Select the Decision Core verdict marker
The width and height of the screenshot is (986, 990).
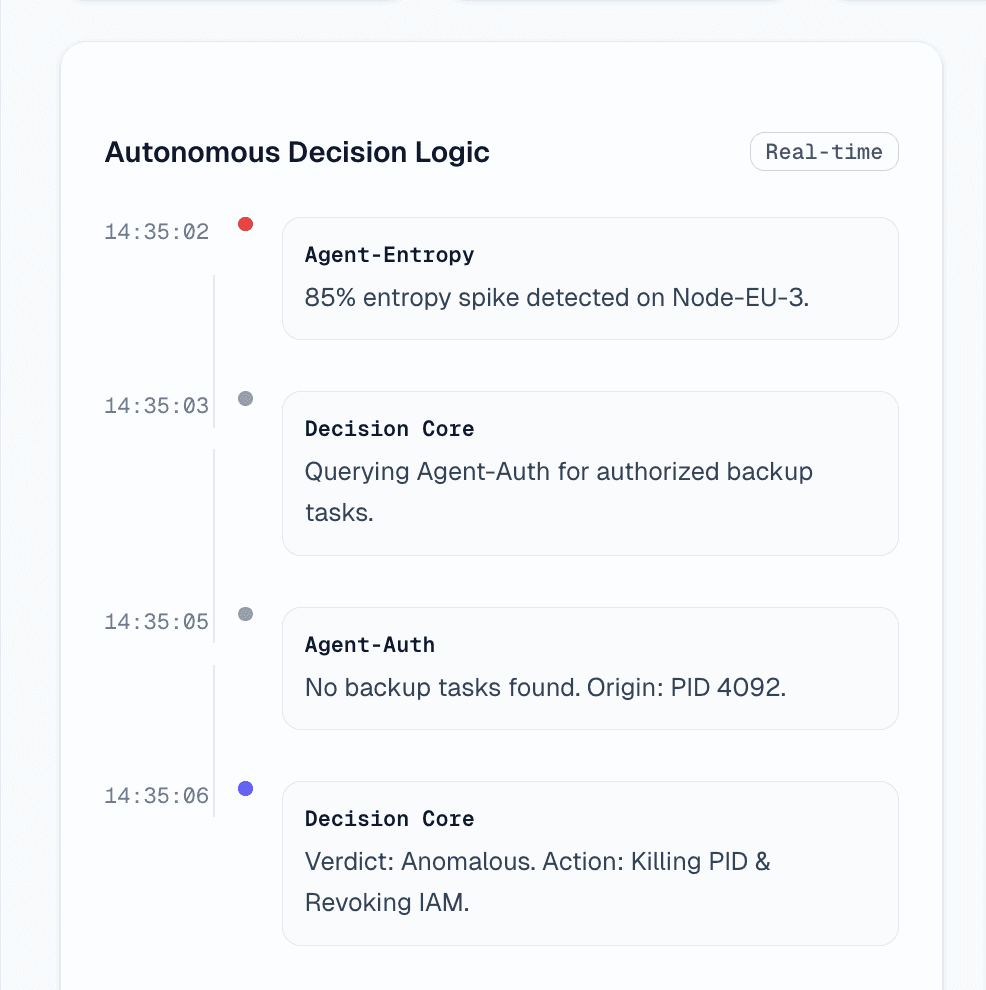245,788
